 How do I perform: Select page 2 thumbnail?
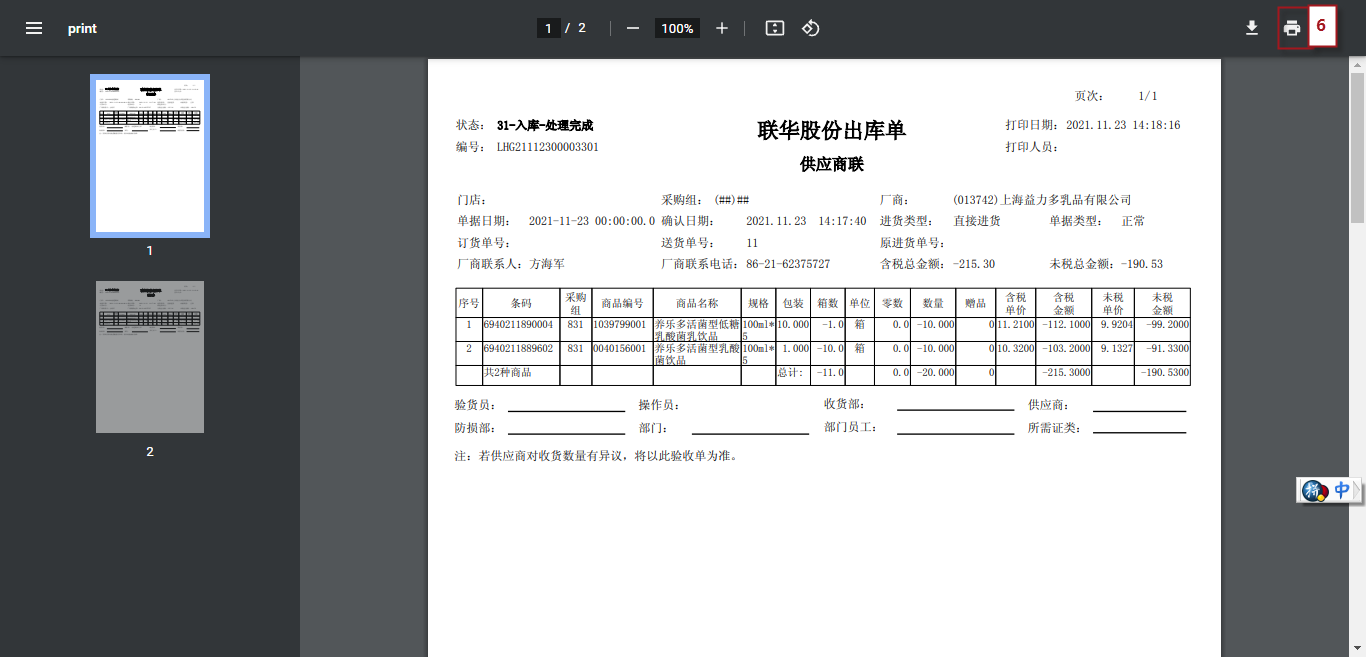click(150, 357)
